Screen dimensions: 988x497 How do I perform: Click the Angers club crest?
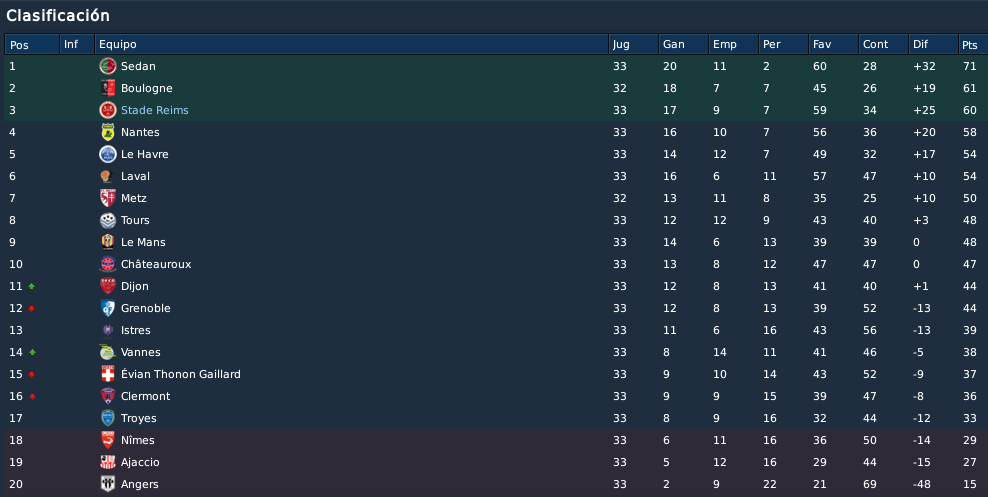(x=108, y=484)
